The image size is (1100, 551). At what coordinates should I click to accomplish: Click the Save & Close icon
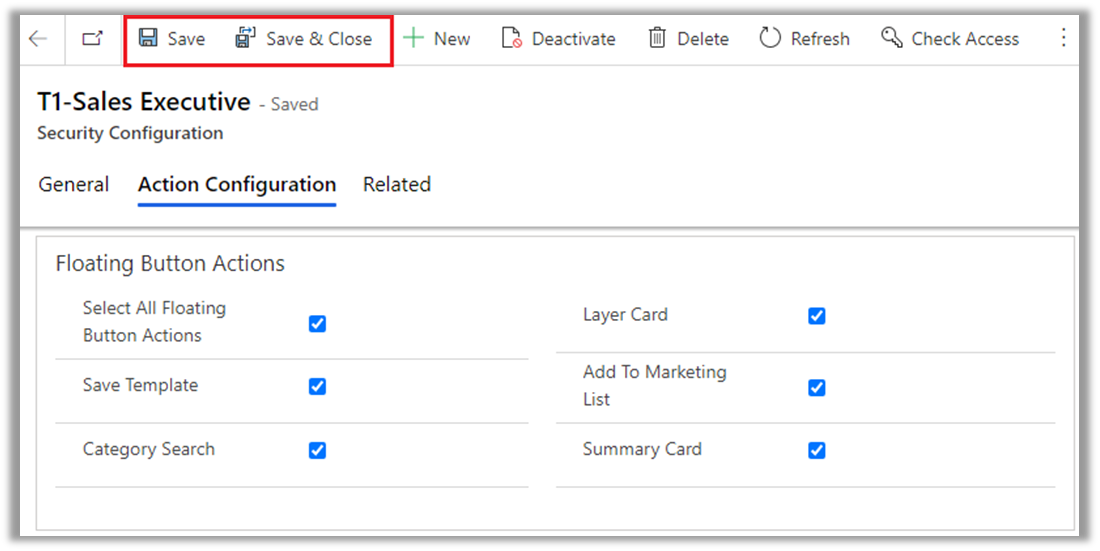[245, 39]
